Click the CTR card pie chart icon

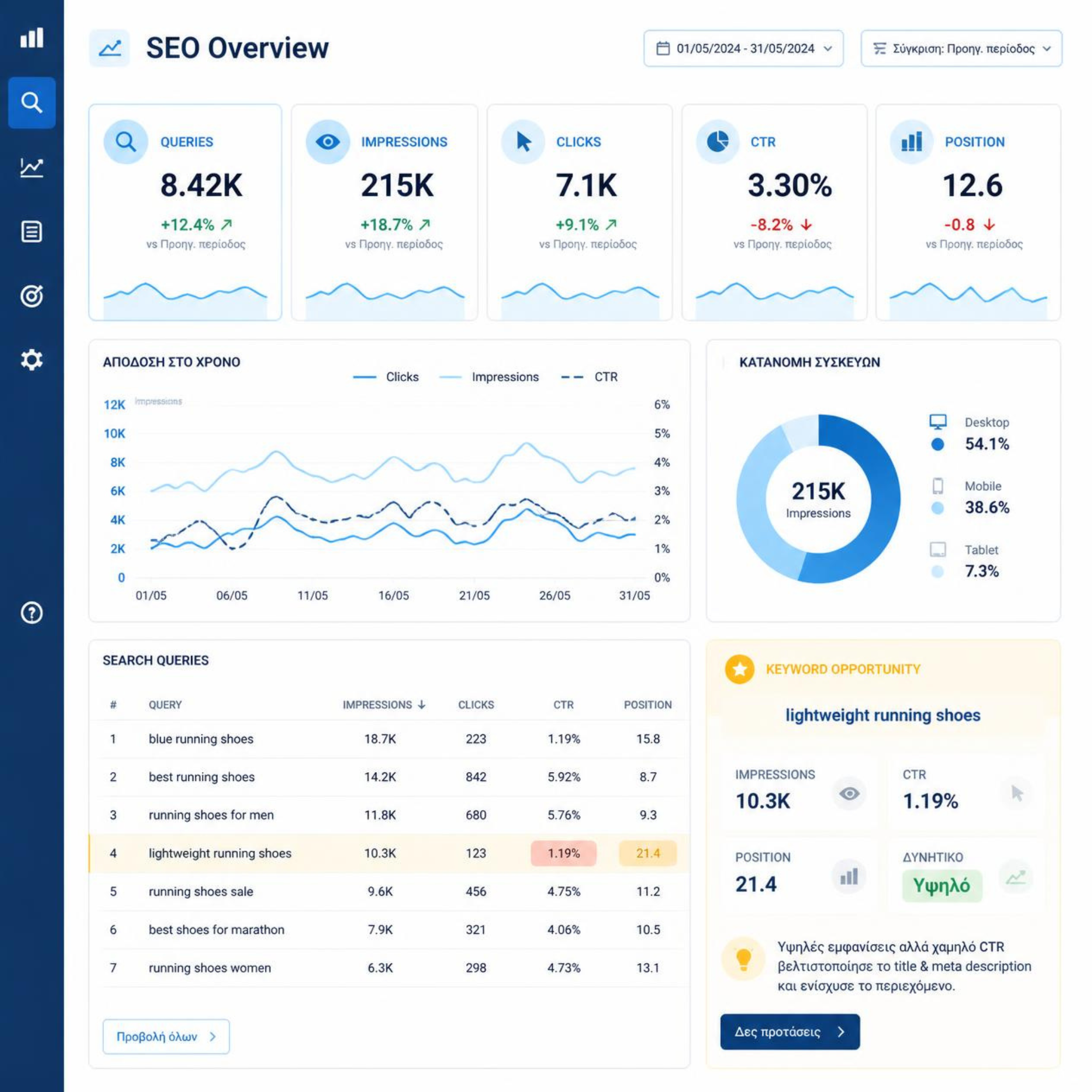point(718,142)
